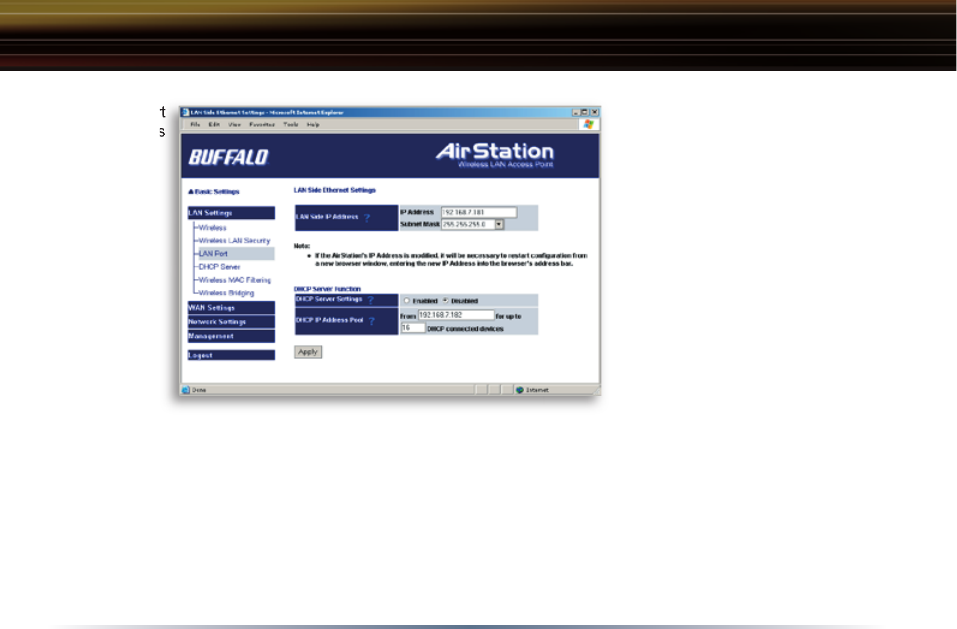
Task: Click the Done page icon in status bar
Action: [x=186, y=390]
